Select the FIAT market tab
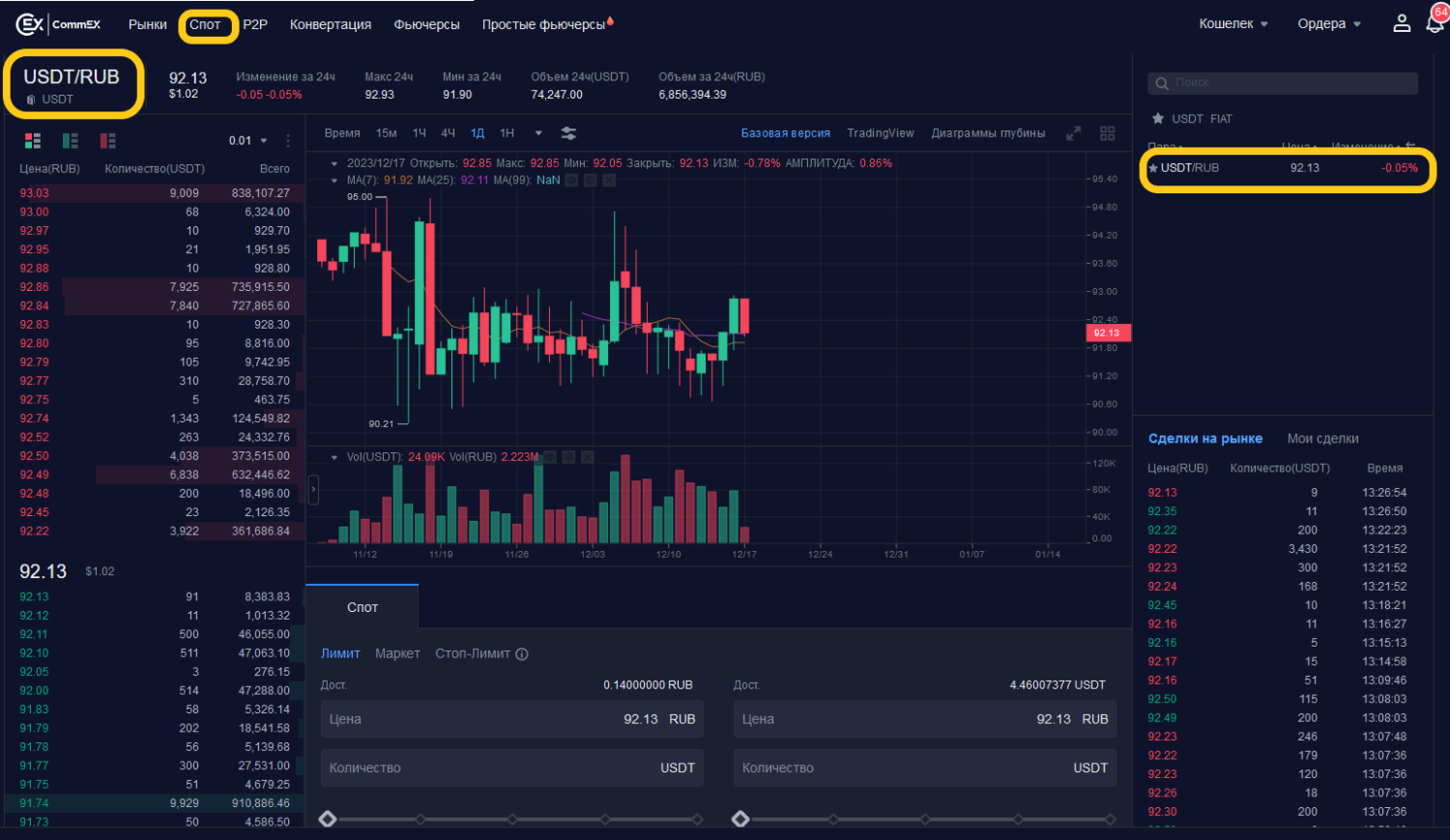The image size is (1450, 840). point(1221,119)
